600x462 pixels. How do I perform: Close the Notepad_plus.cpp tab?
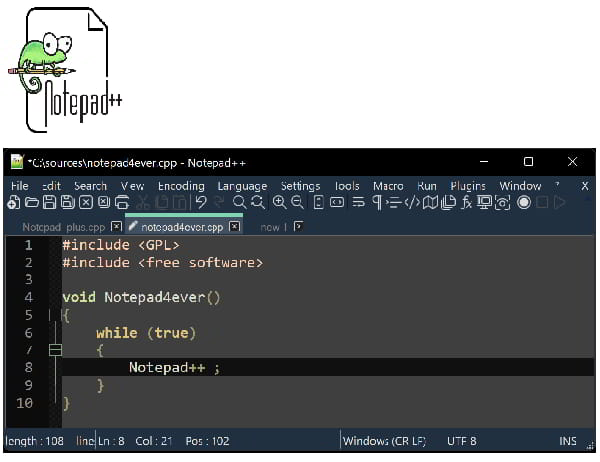click(x=116, y=227)
